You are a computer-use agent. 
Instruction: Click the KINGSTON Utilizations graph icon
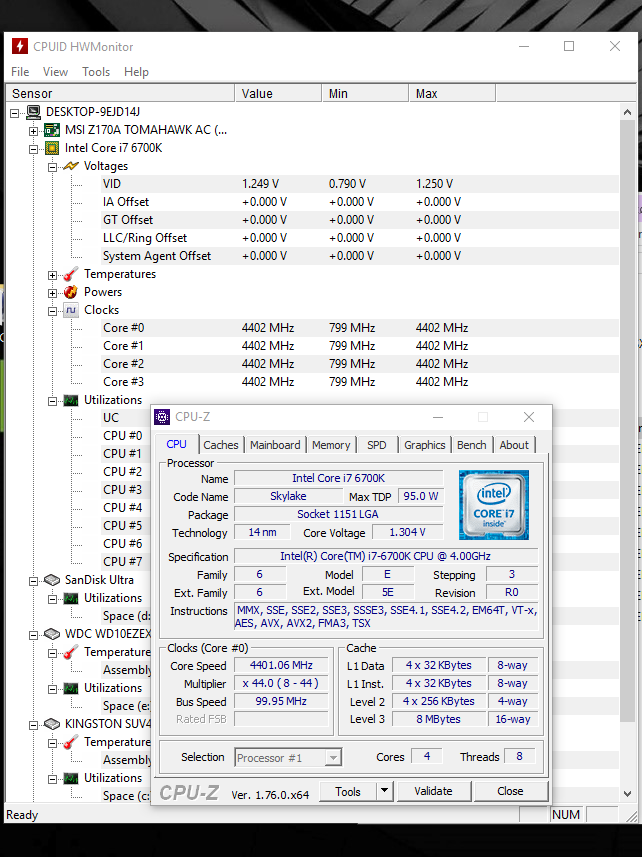click(x=71, y=778)
